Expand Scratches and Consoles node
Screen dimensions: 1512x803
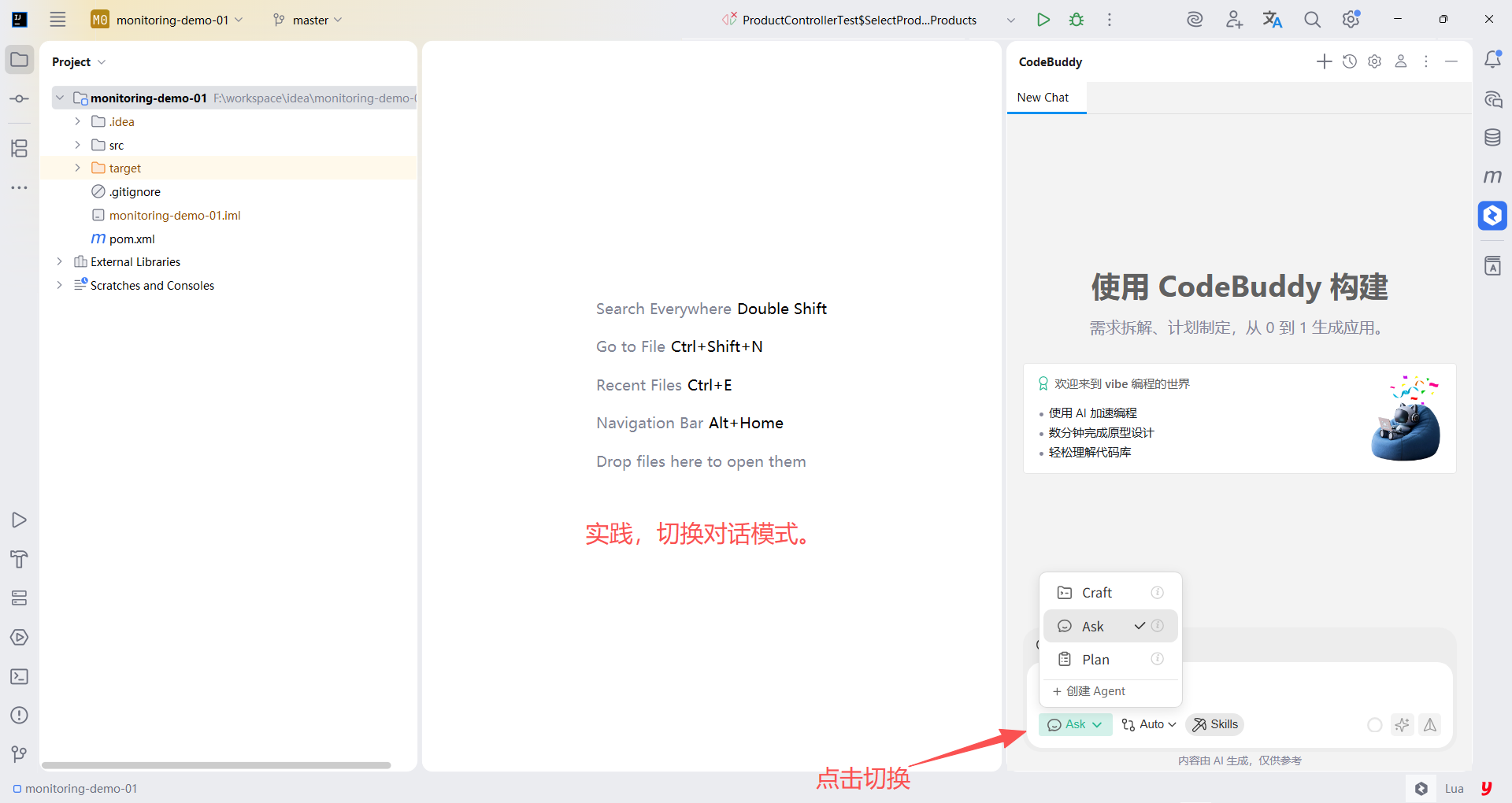click(x=60, y=285)
